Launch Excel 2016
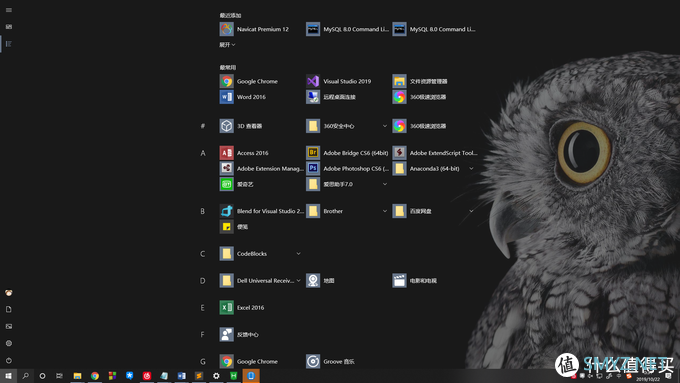The height and width of the screenshot is (383, 680). (242, 308)
